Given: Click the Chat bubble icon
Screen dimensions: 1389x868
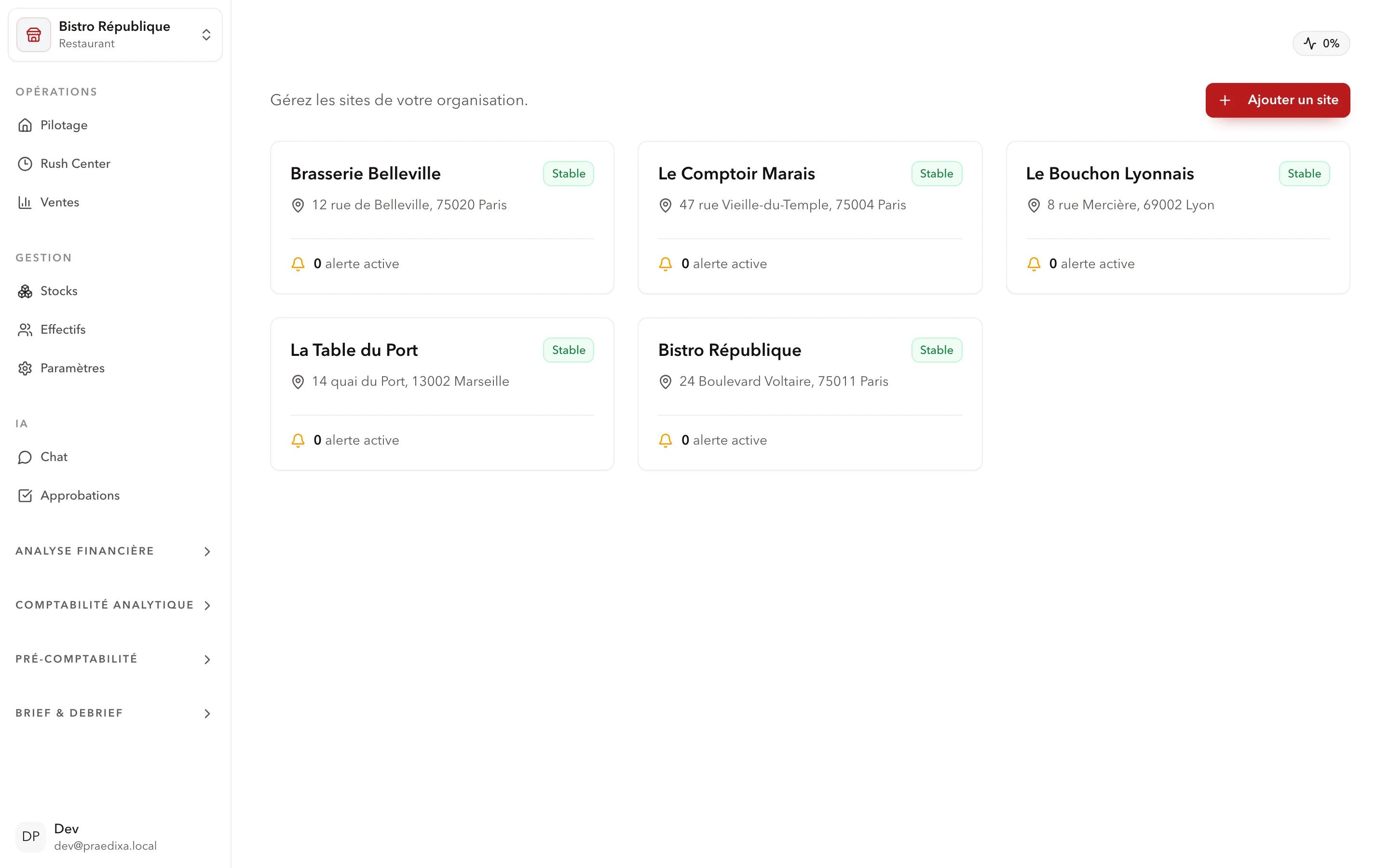Looking at the screenshot, I should 25,457.
